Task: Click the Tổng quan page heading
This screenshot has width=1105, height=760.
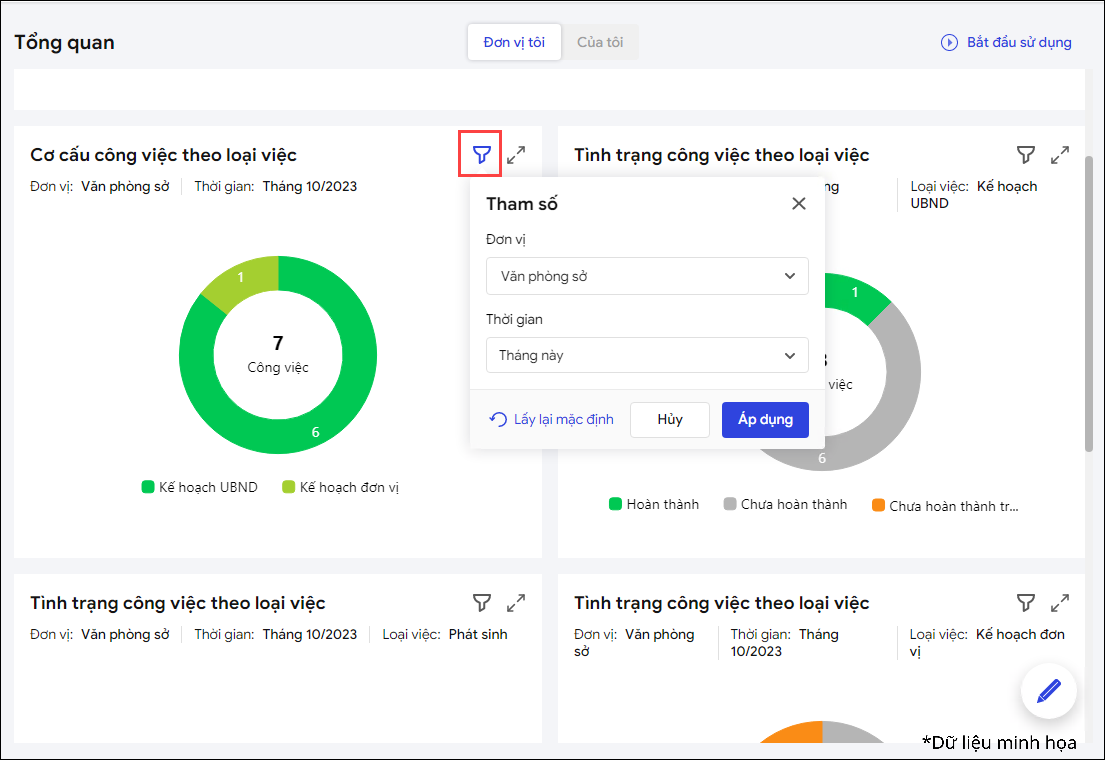Action: (64, 42)
